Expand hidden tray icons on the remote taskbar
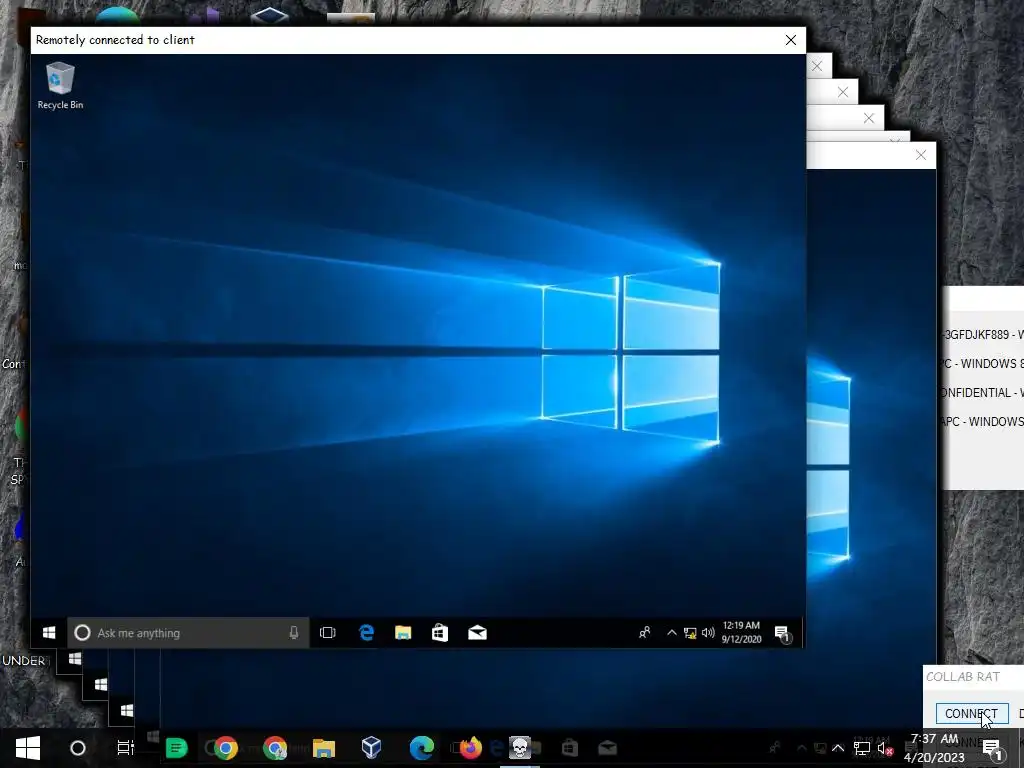This screenshot has width=1024, height=768. point(671,633)
